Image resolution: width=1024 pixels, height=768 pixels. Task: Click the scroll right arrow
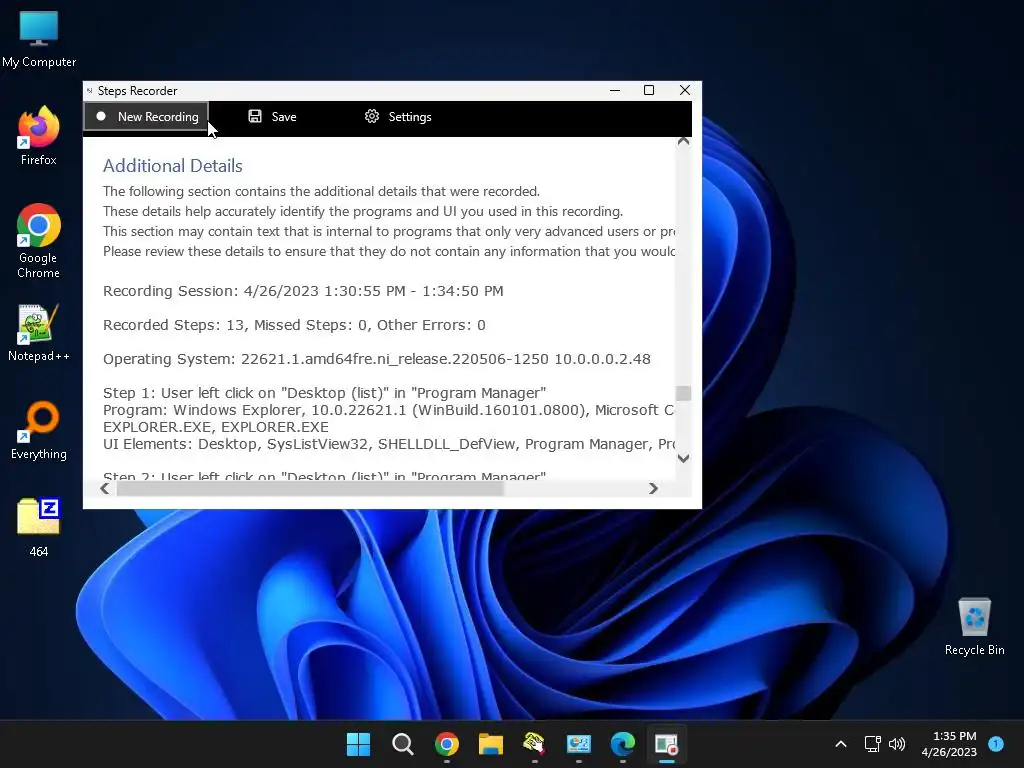point(652,488)
